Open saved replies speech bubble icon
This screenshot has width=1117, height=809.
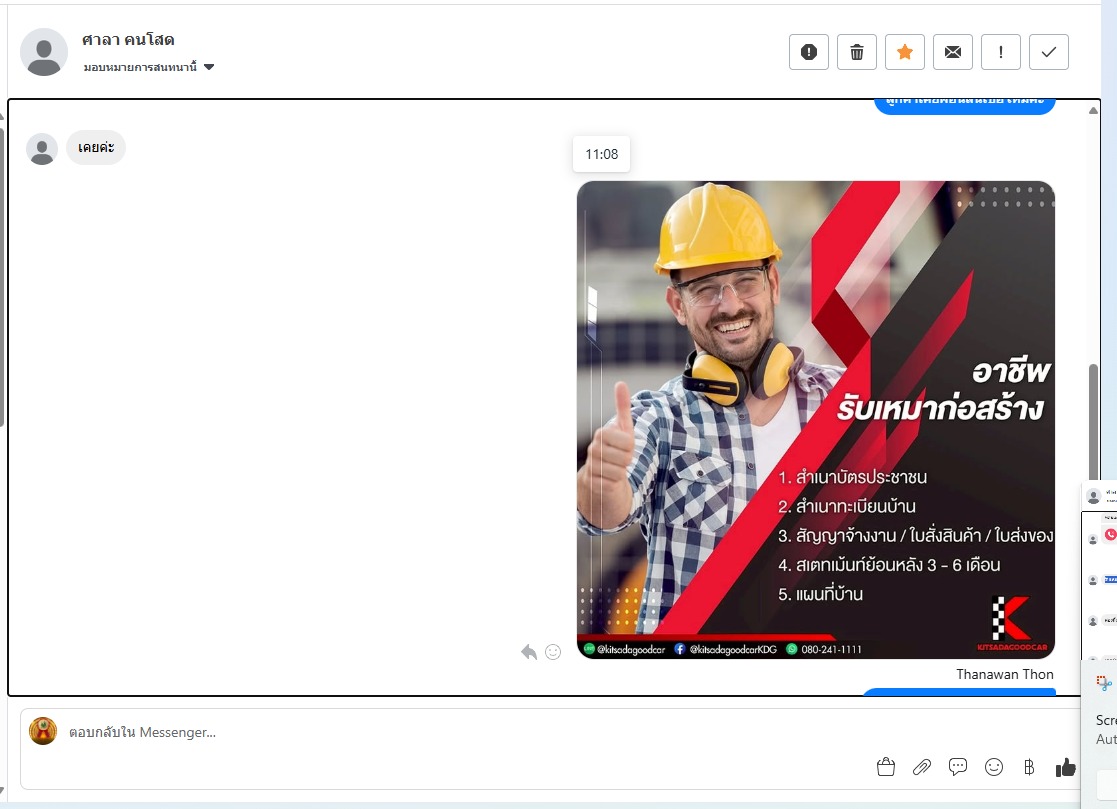[x=958, y=767]
